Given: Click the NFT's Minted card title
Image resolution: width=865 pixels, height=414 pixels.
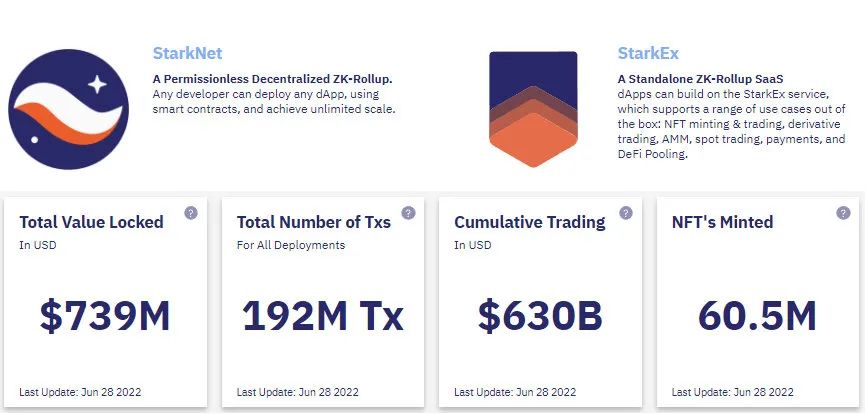Looking at the screenshot, I should click(x=722, y=222).
